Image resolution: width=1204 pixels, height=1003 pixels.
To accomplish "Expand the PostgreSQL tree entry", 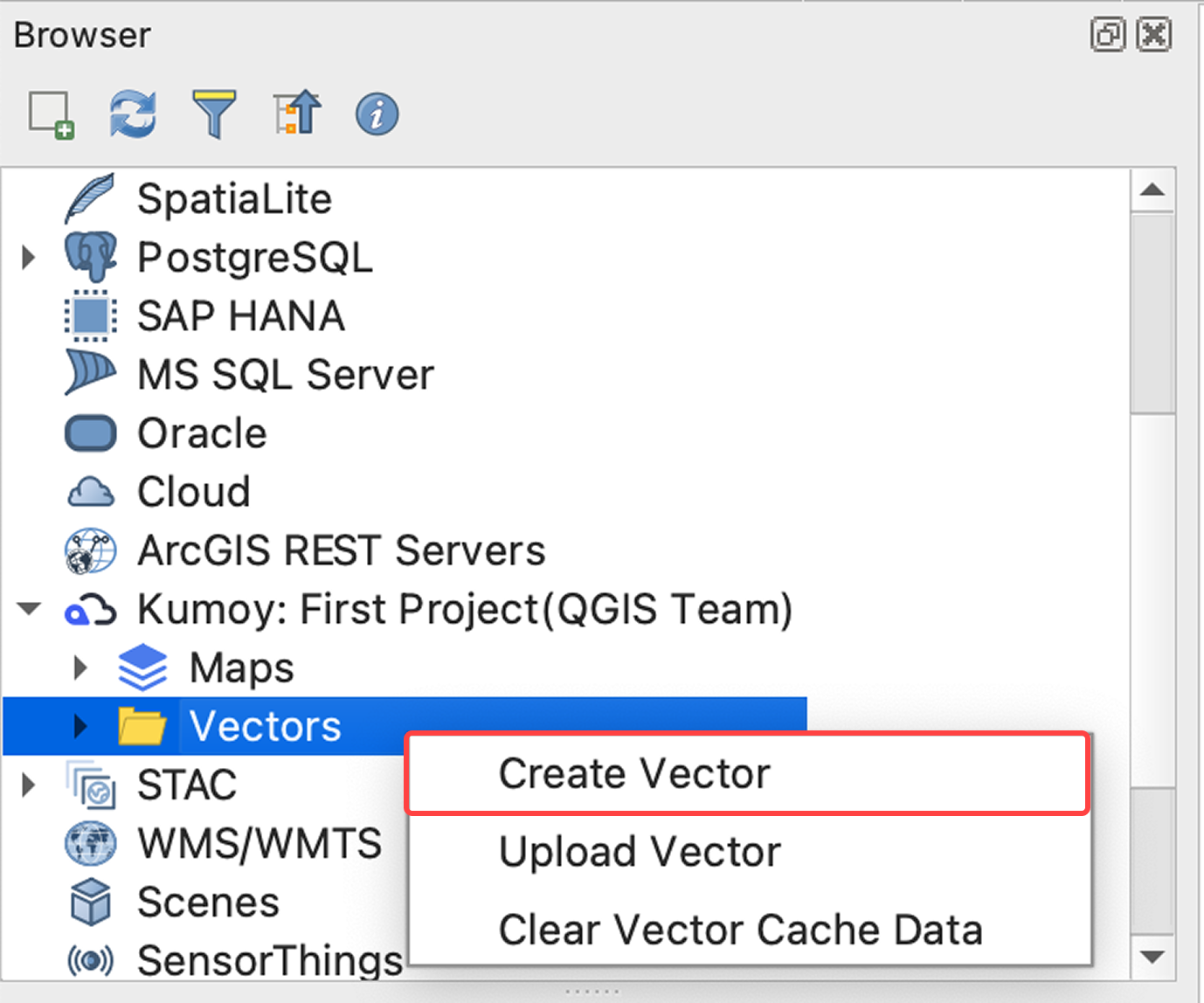I will (x=27, y=257).
